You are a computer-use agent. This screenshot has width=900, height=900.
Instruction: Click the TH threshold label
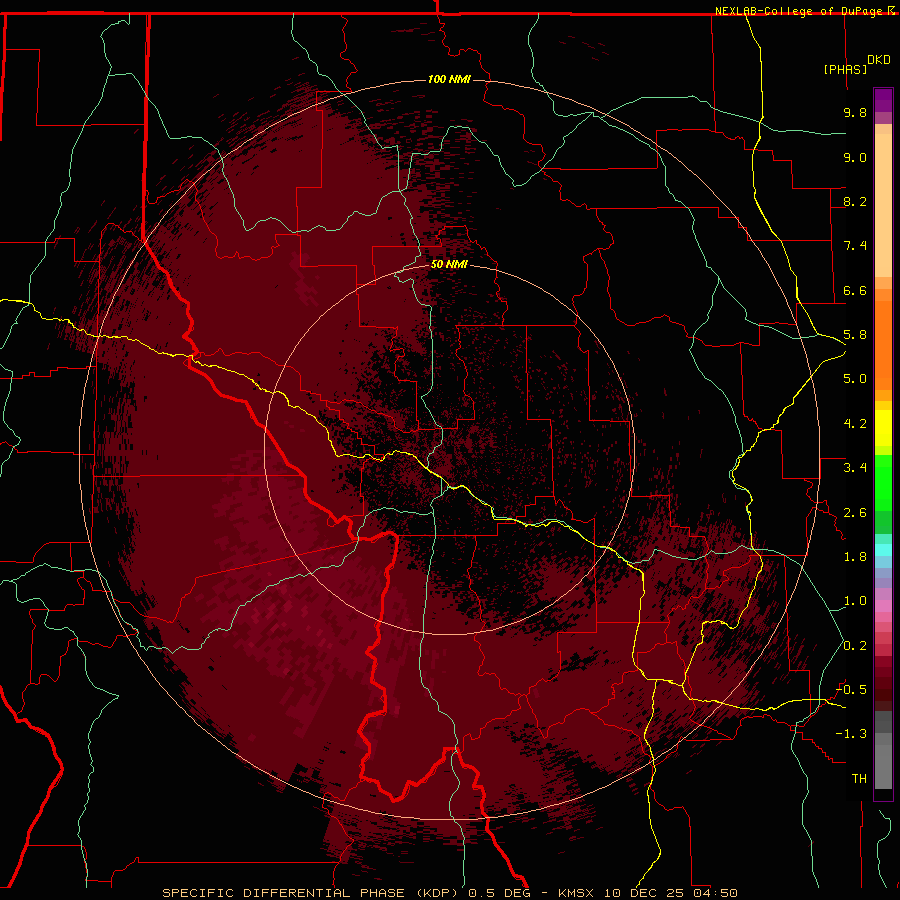(859, 779)
